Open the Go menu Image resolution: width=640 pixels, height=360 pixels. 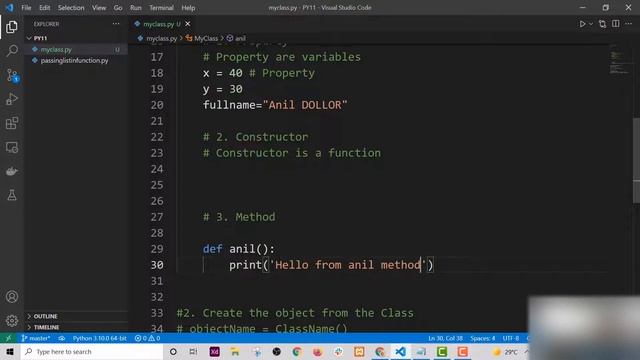tap(118, 8)
